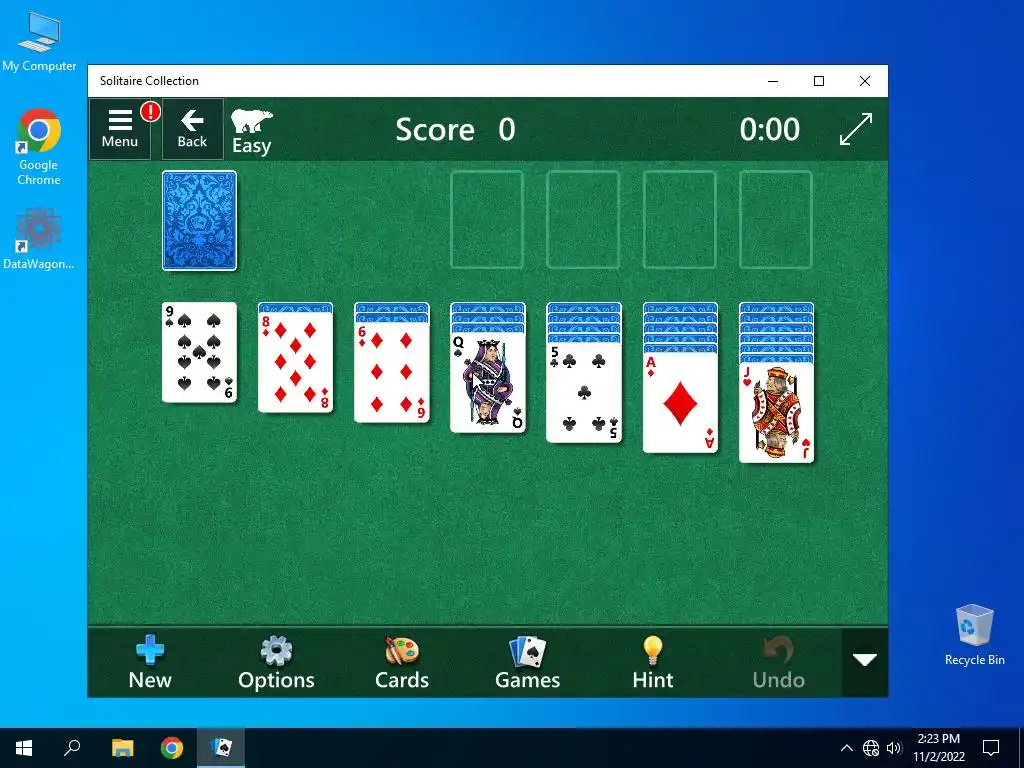Minimize the Solitaire Collection window
Screen dimensions: 1024x768
773,81
